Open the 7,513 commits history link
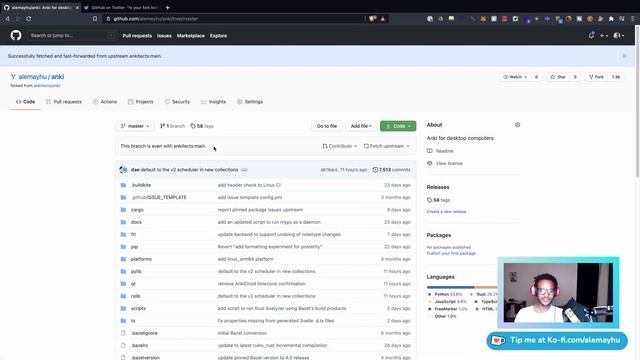 click(x=391, y=170)
